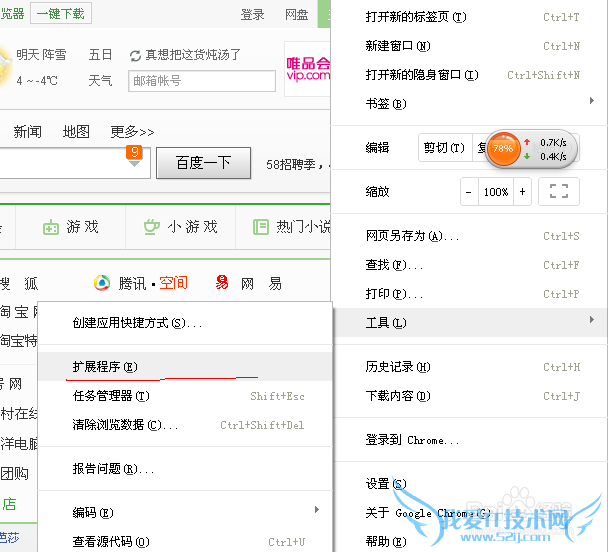Viewport: 608px width, 552px height.
Task: Select 新建窗口 (N) menu item
Action: pyautogui.click(x=470, y=46)
